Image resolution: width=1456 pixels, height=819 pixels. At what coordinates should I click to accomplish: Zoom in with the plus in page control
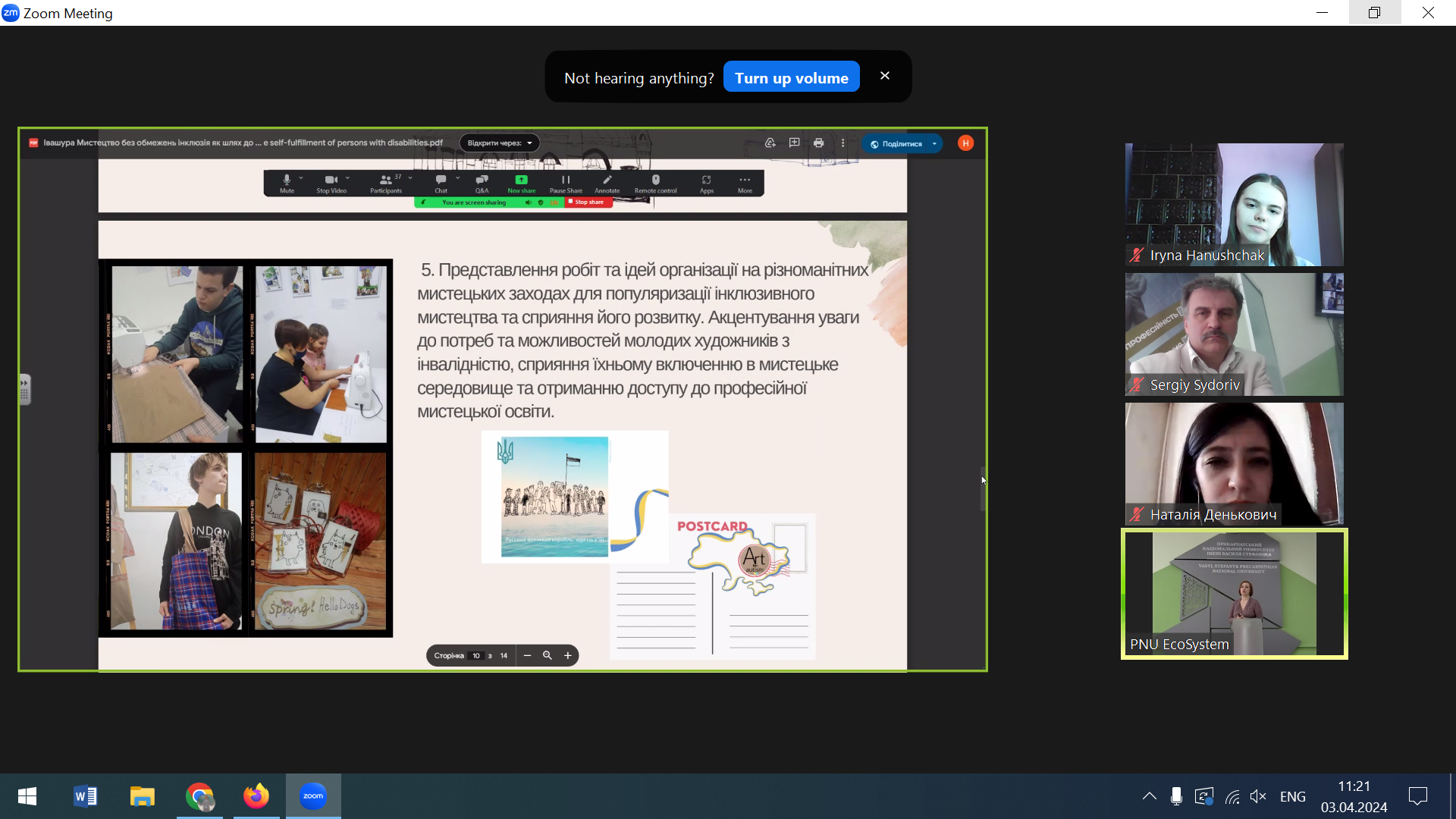567,656
